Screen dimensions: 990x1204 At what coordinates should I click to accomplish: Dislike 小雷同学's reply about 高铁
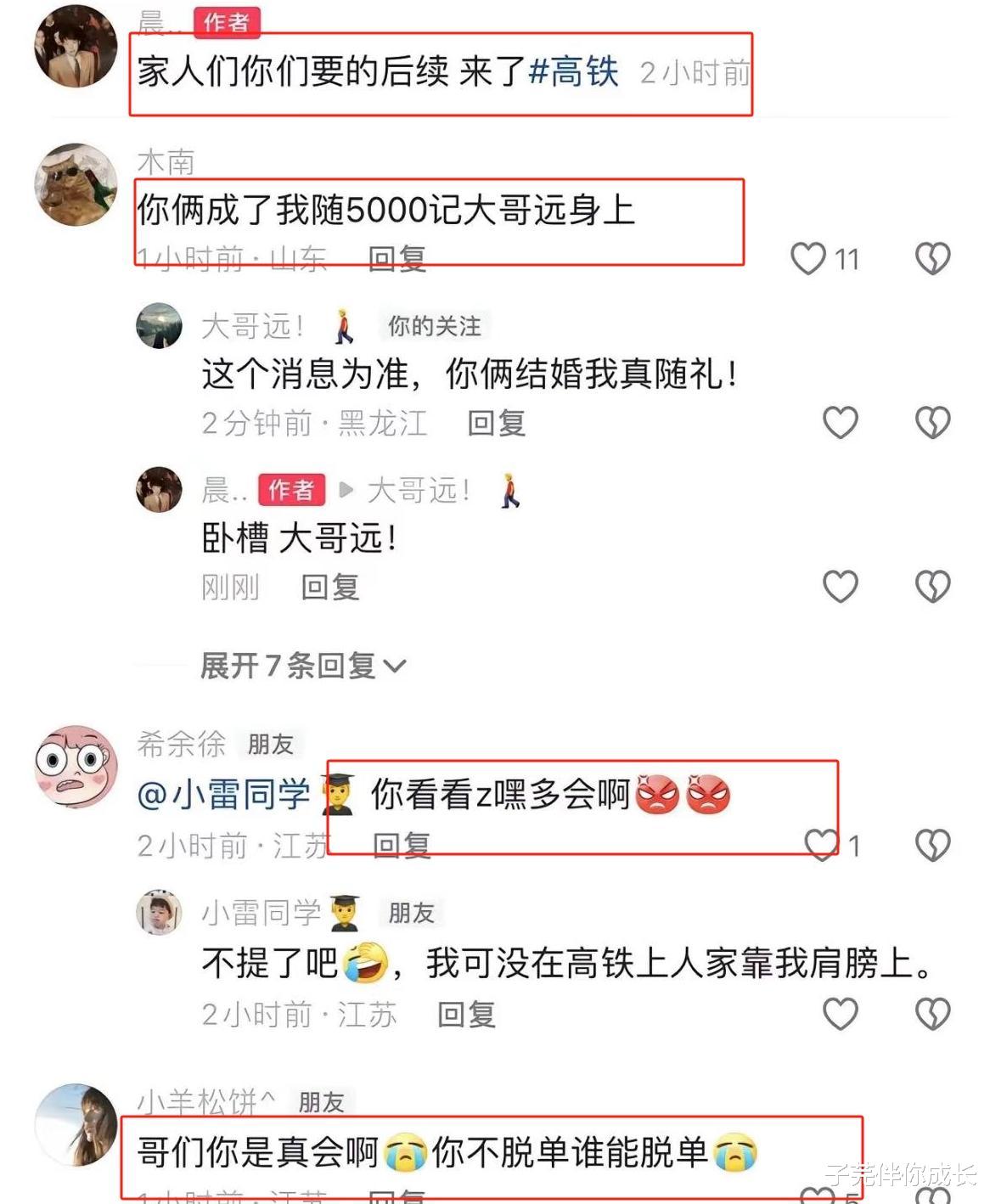tap(932, 1014)
